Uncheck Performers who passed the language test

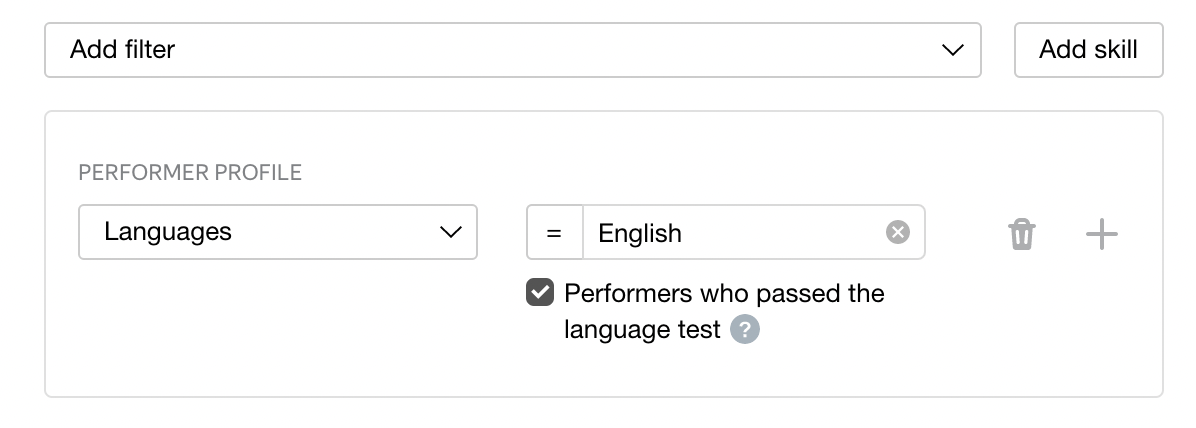pyautogui.click(x=540, y=292)
